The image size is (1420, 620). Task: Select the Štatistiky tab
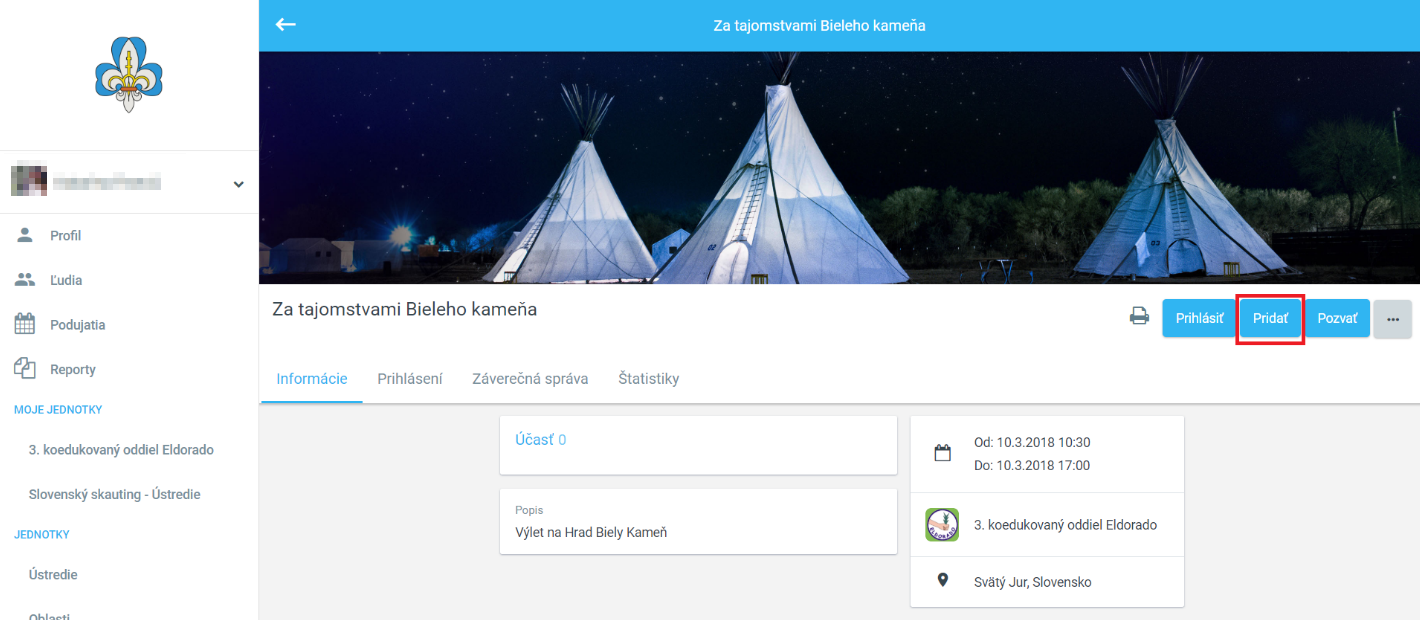(649, 379)
